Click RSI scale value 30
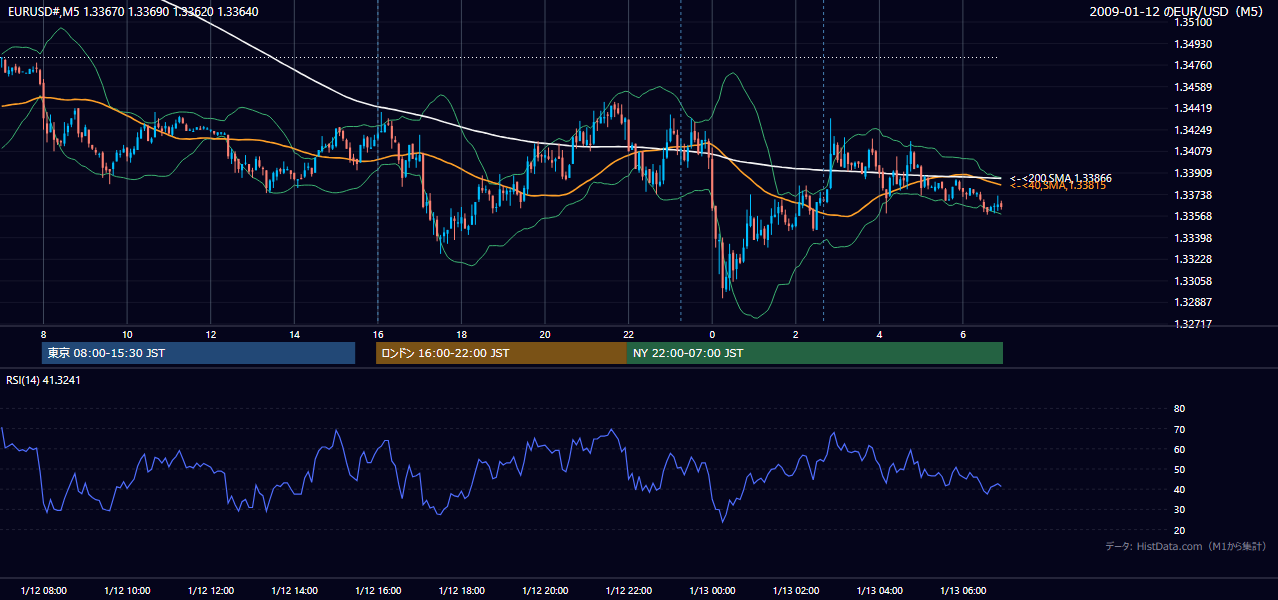1278x600 pixels. tap(1179, 510)
